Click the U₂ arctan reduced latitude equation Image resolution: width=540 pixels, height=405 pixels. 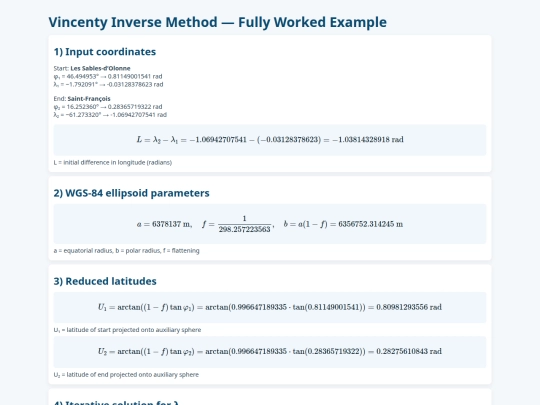270,352
